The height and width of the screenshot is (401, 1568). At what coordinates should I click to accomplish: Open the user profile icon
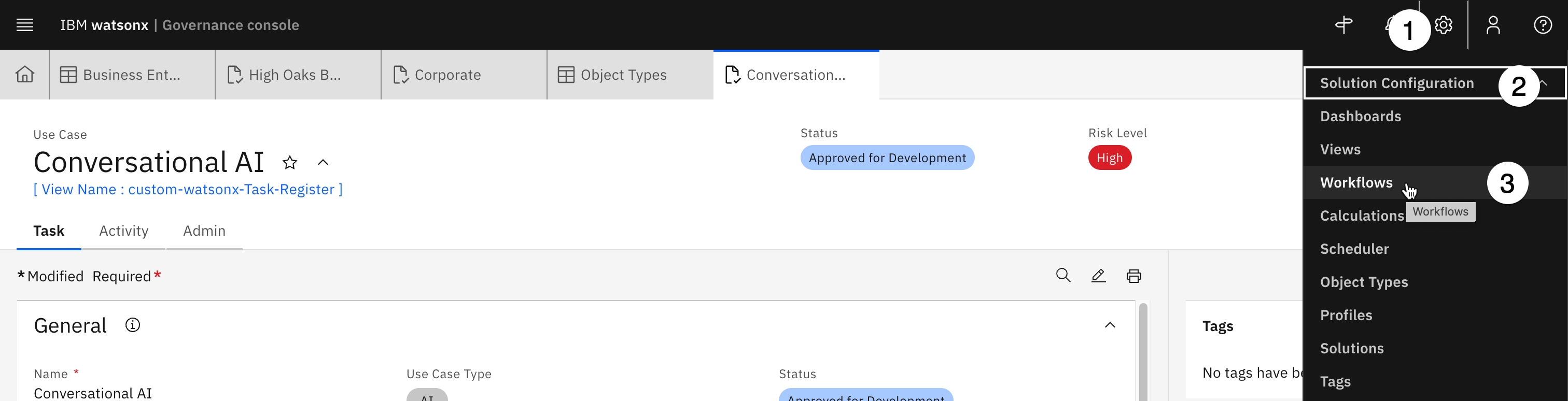pyautogui.click(x=1493, y=25)
